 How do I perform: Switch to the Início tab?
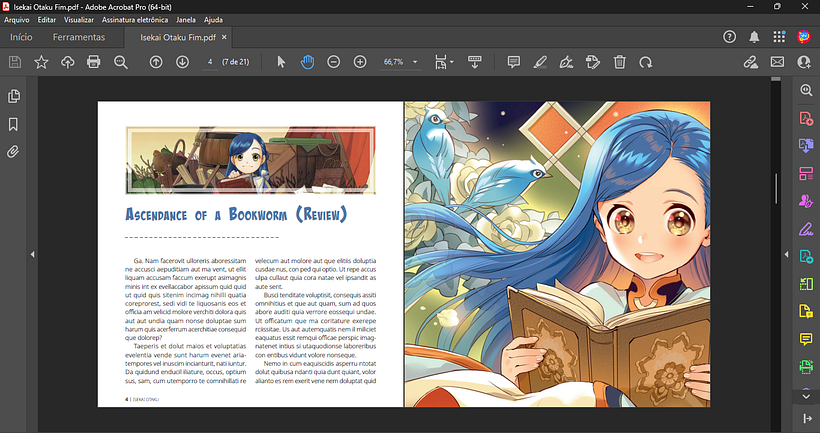[21, 37]
